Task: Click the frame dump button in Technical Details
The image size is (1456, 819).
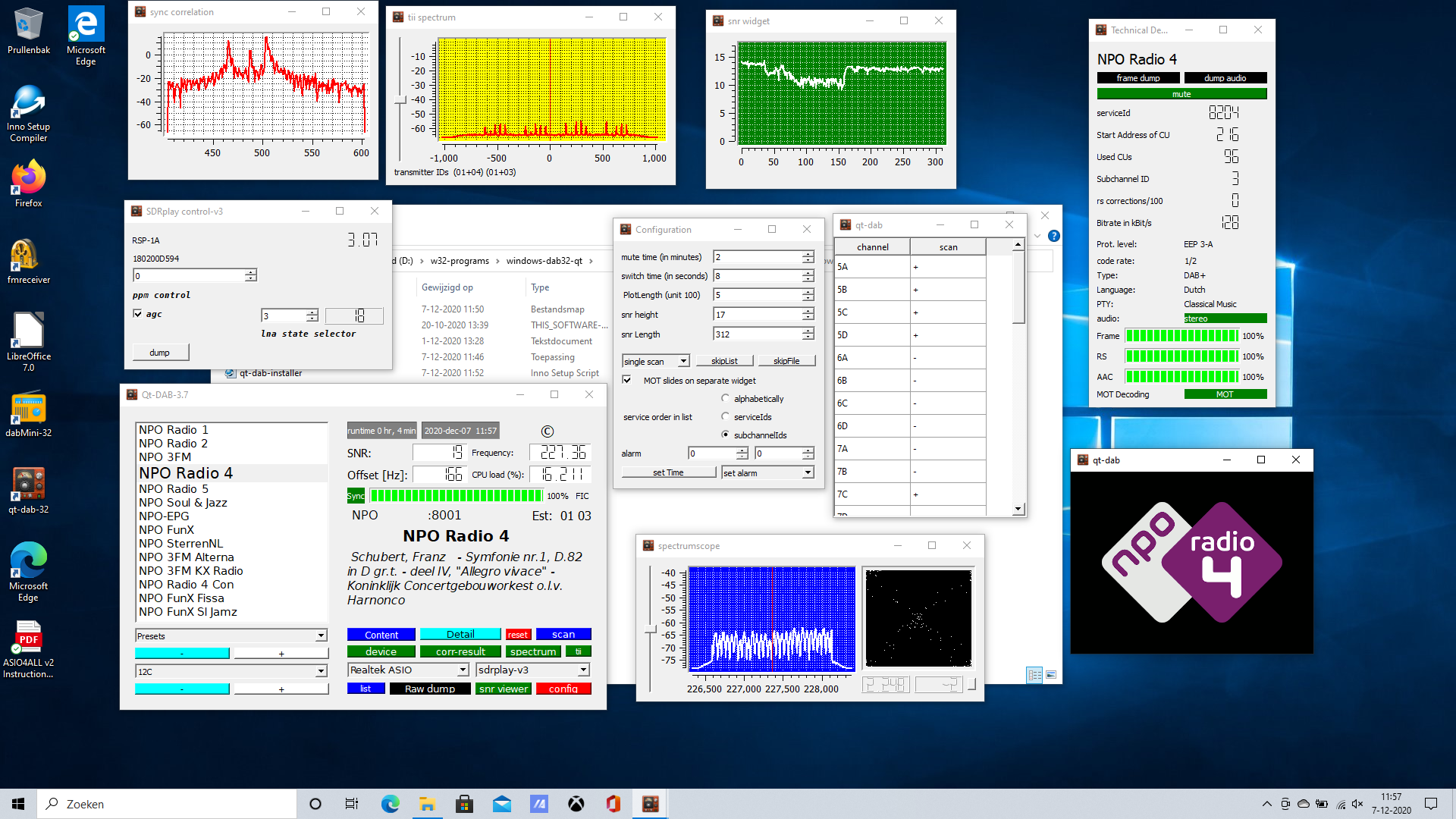Action: 1137,77
